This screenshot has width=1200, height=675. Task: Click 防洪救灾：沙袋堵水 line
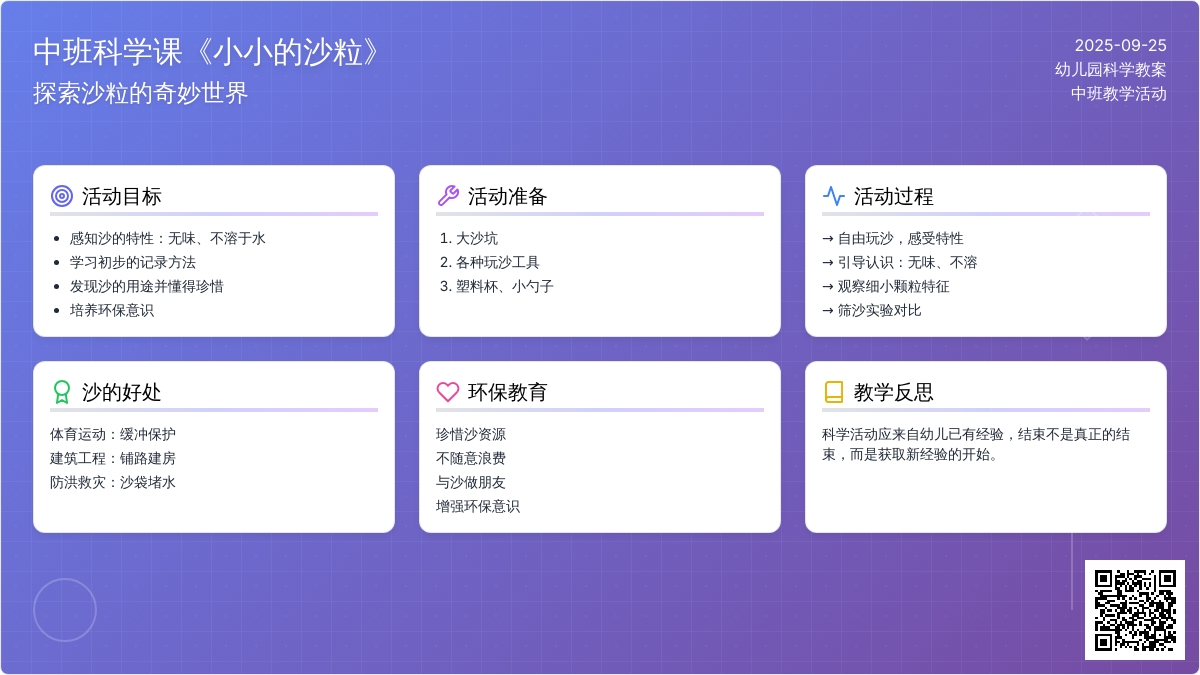(x=113, y=482)
